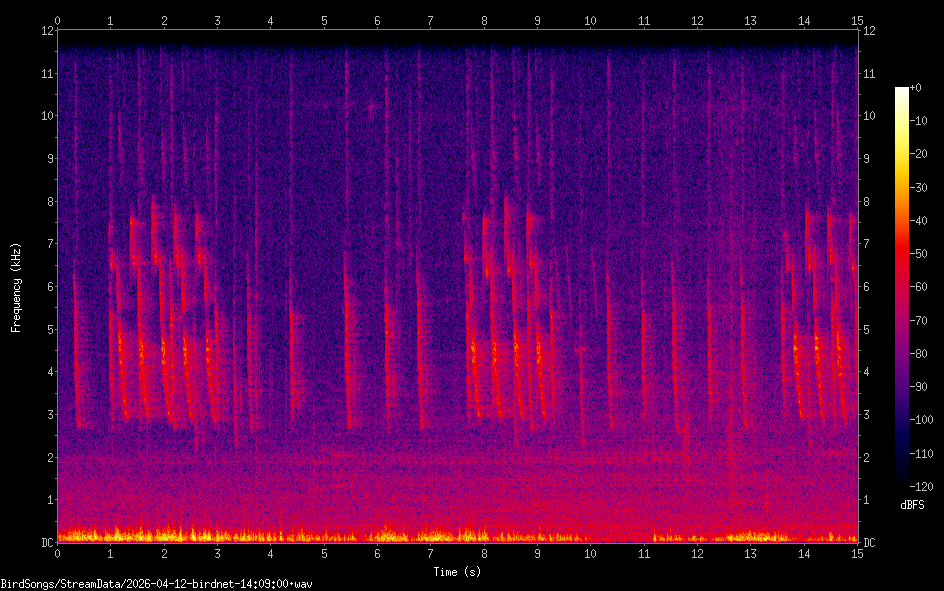The width and height of the screenshot is (944, 591).
Task: Click the "Frequency (kHz)" vertical axis label
Action: (16, 287)
